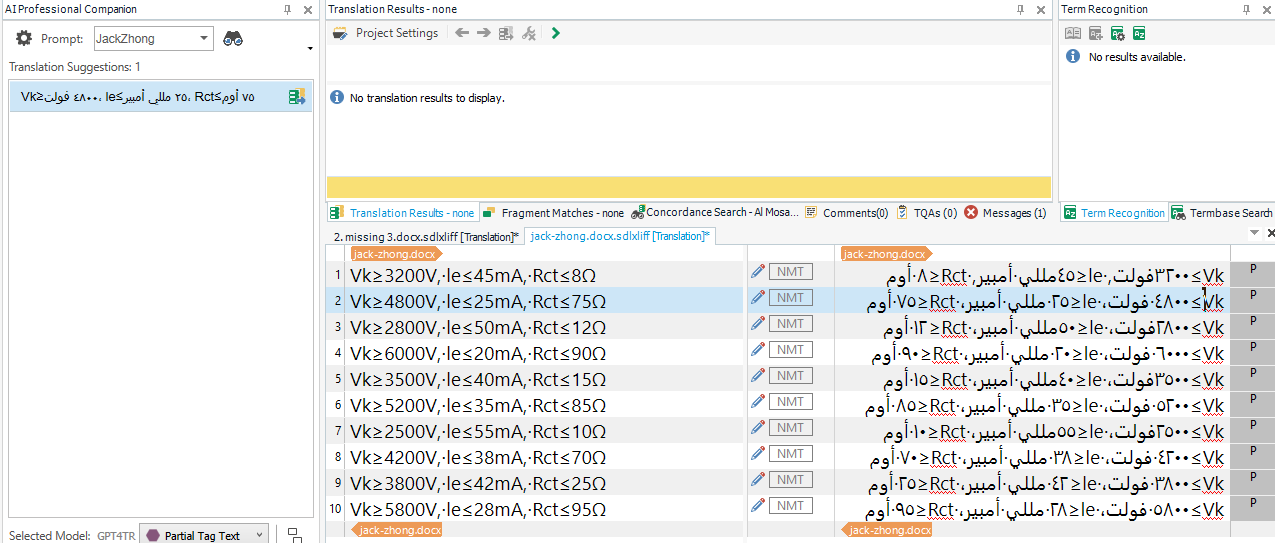Open the document tabs list dropdown arrow
The height and width of the screenshot is (543, 1275).
(x=1255, y=233)
